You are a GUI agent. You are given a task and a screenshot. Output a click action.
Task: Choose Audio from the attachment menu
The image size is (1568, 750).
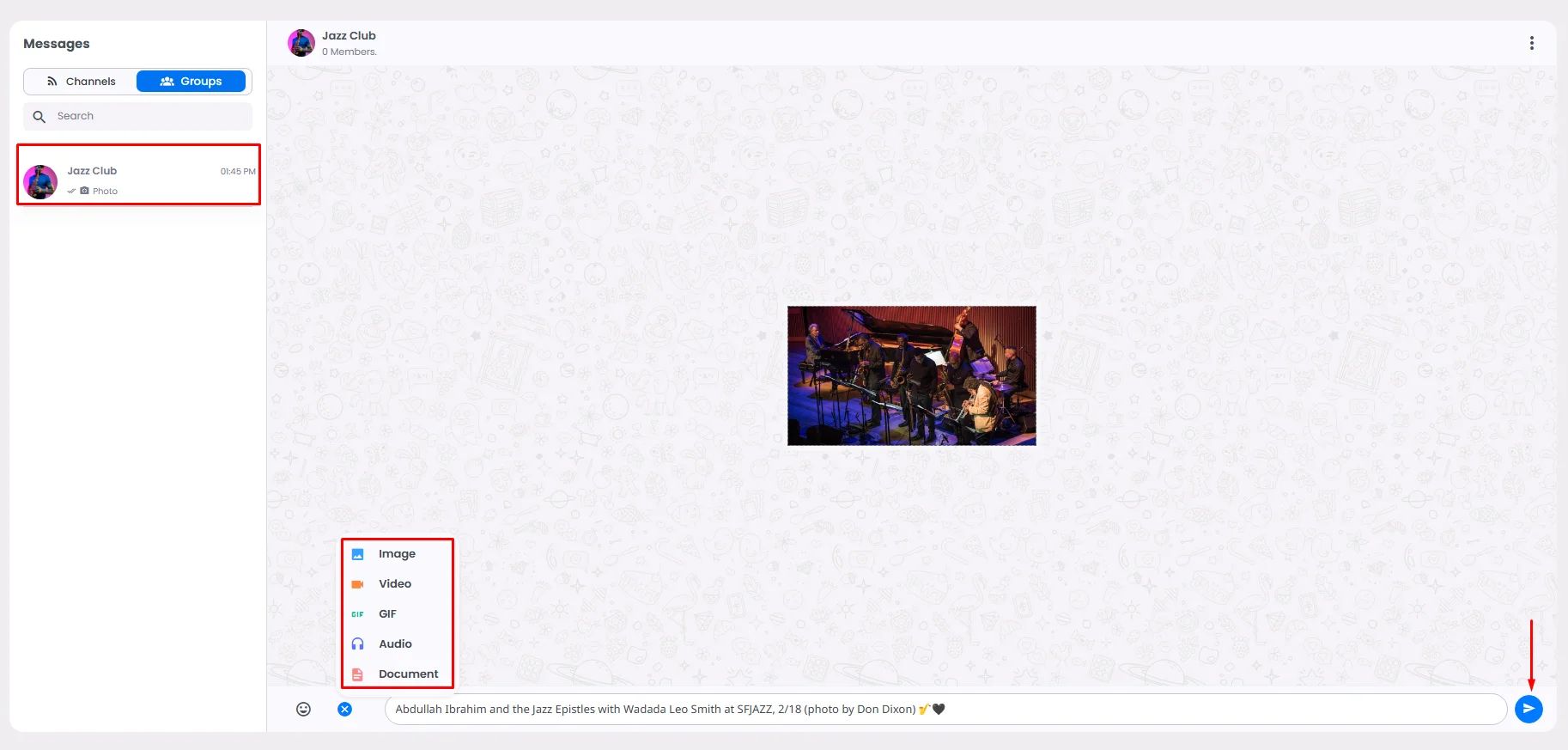point(397,644)
